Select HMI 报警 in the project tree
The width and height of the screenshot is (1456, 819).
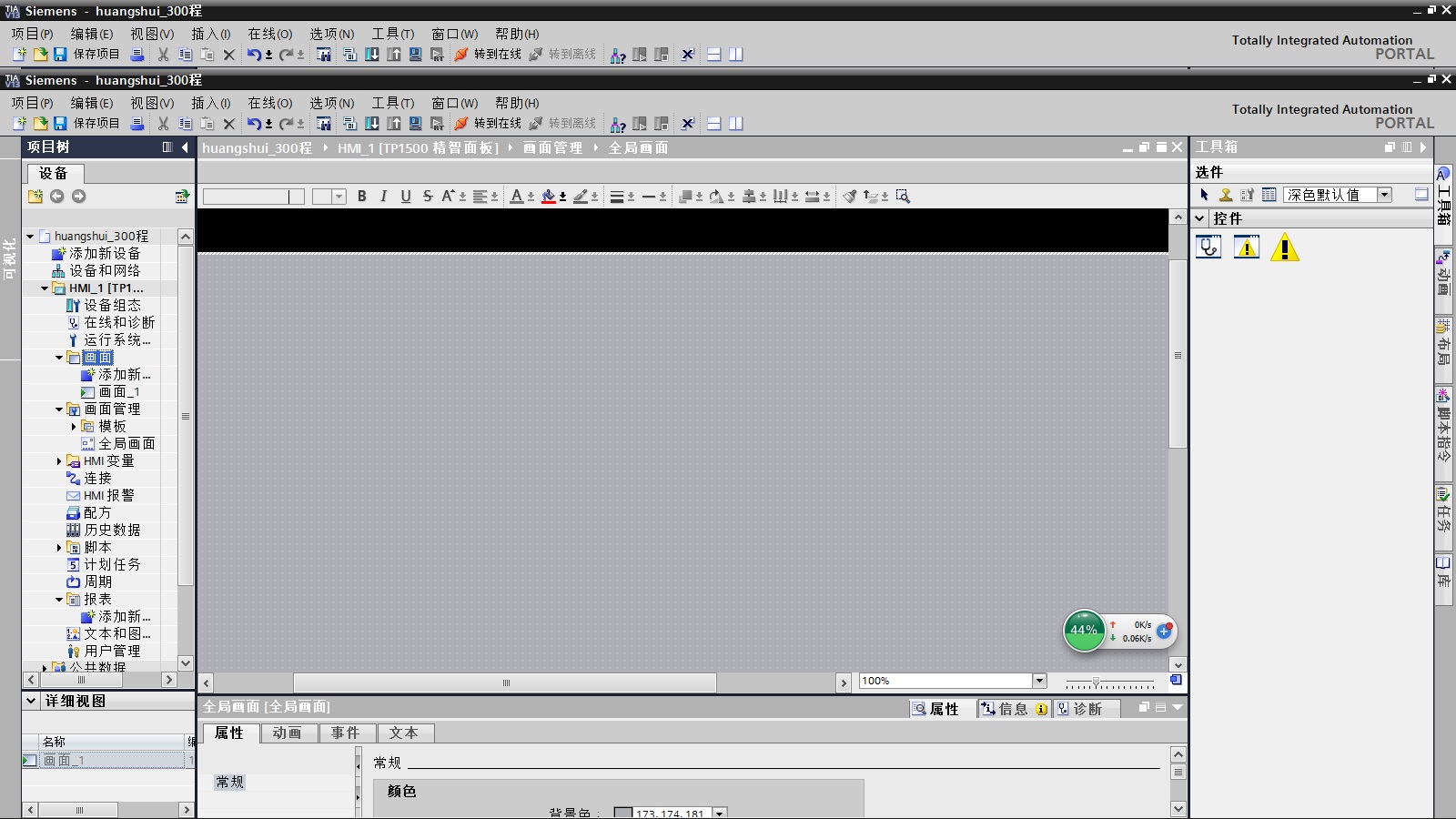pos(108,496)
